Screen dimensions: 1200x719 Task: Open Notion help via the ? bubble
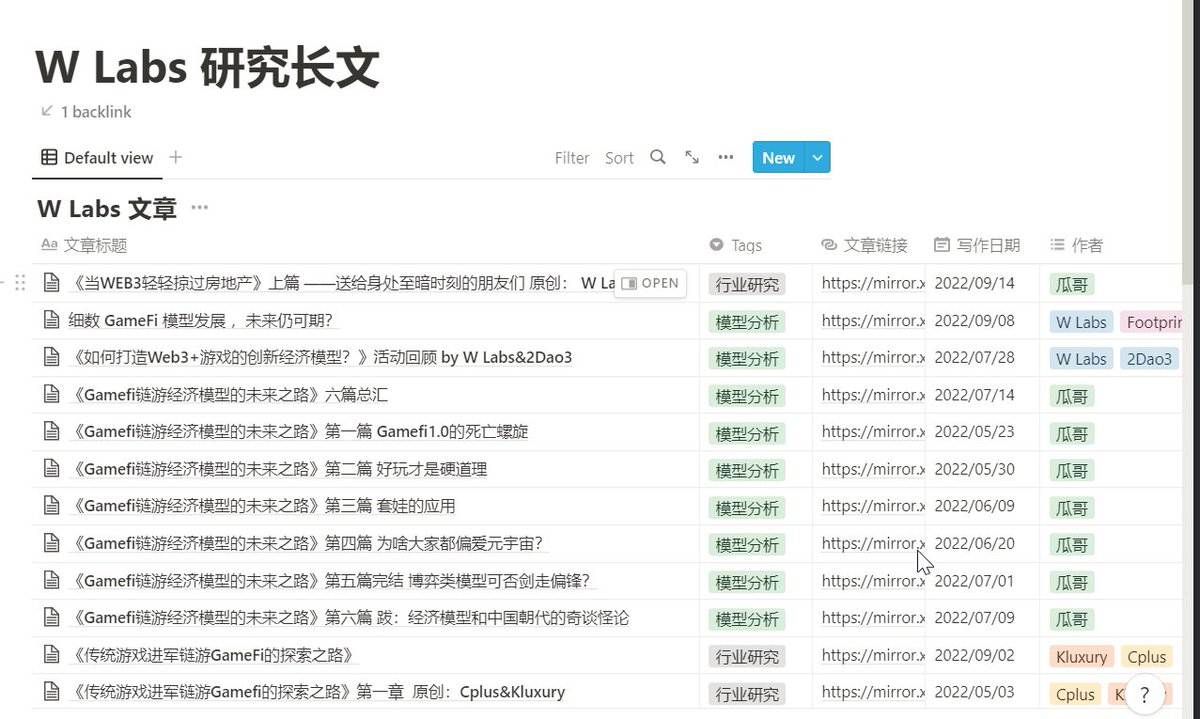pos(1144,693)
